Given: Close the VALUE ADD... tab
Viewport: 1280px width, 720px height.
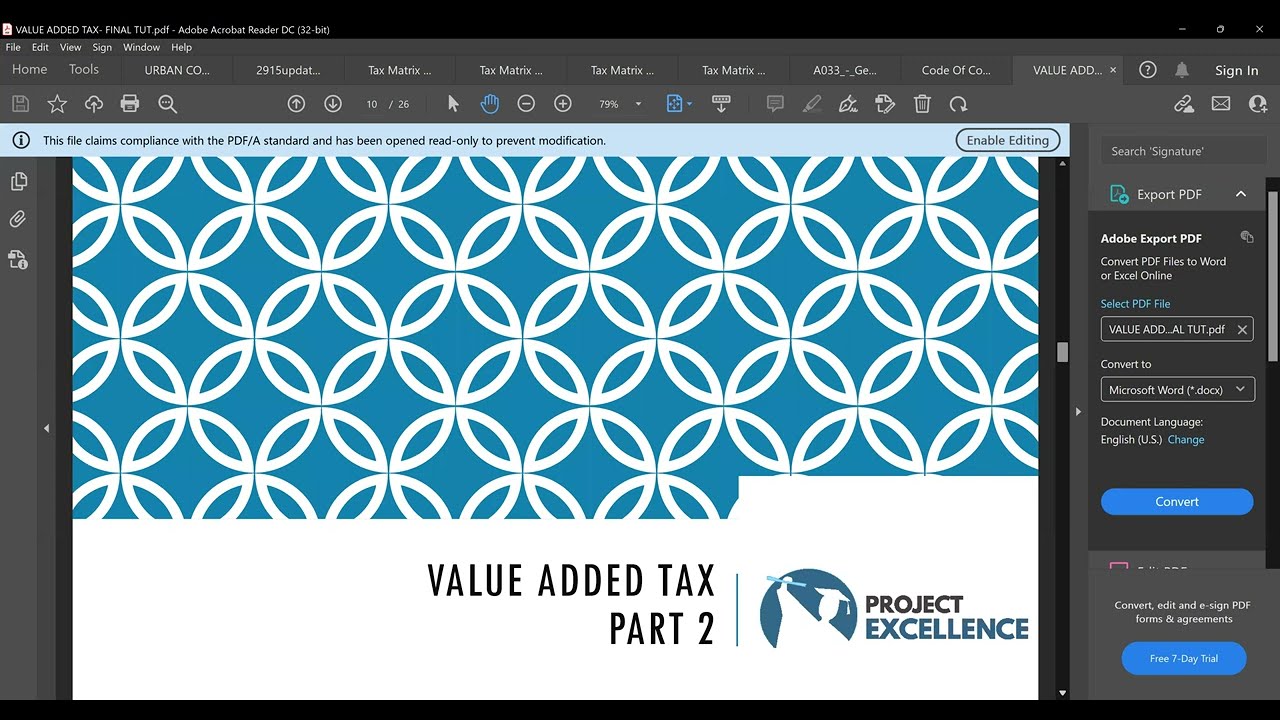Looking at the screenshot, I should [x=1114, y=70].
